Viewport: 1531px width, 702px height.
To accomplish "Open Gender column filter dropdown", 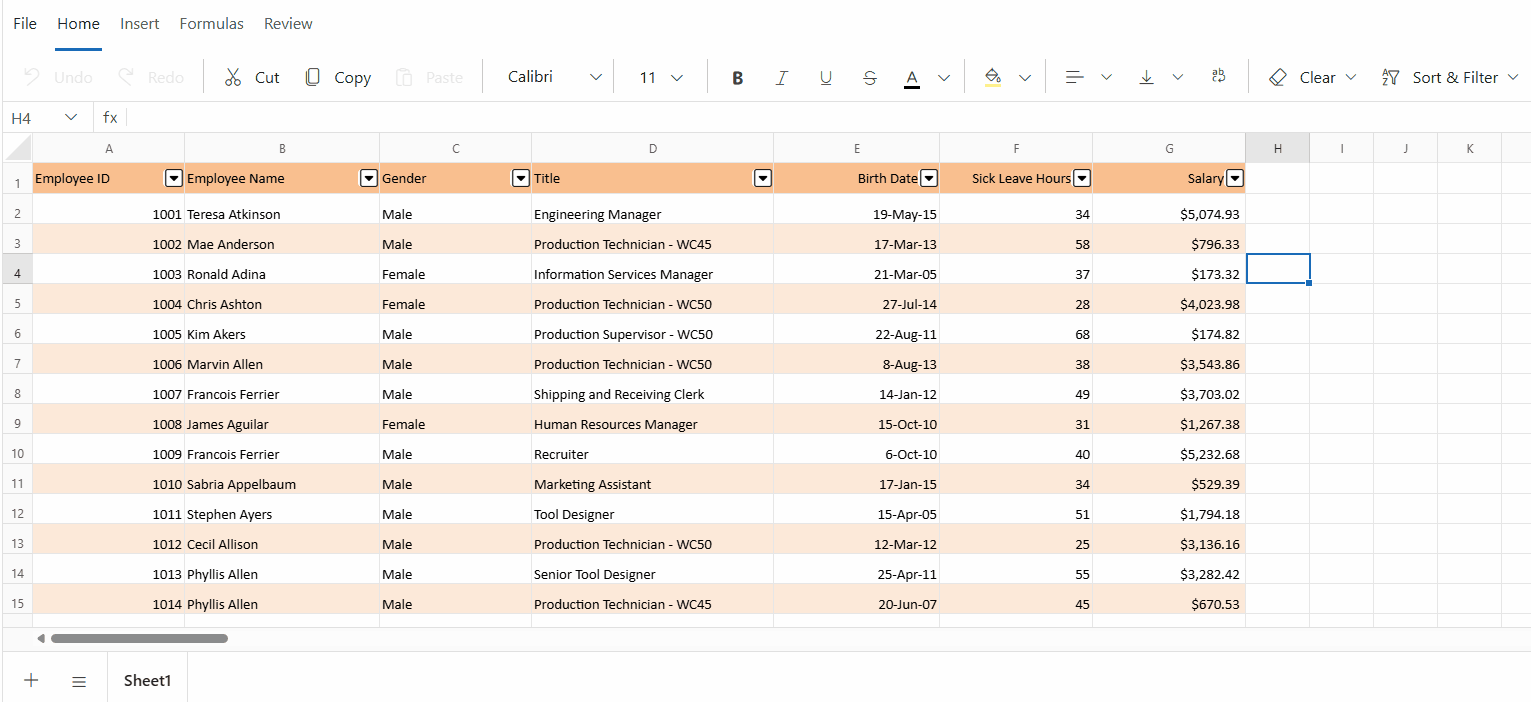I will point(520,178).
